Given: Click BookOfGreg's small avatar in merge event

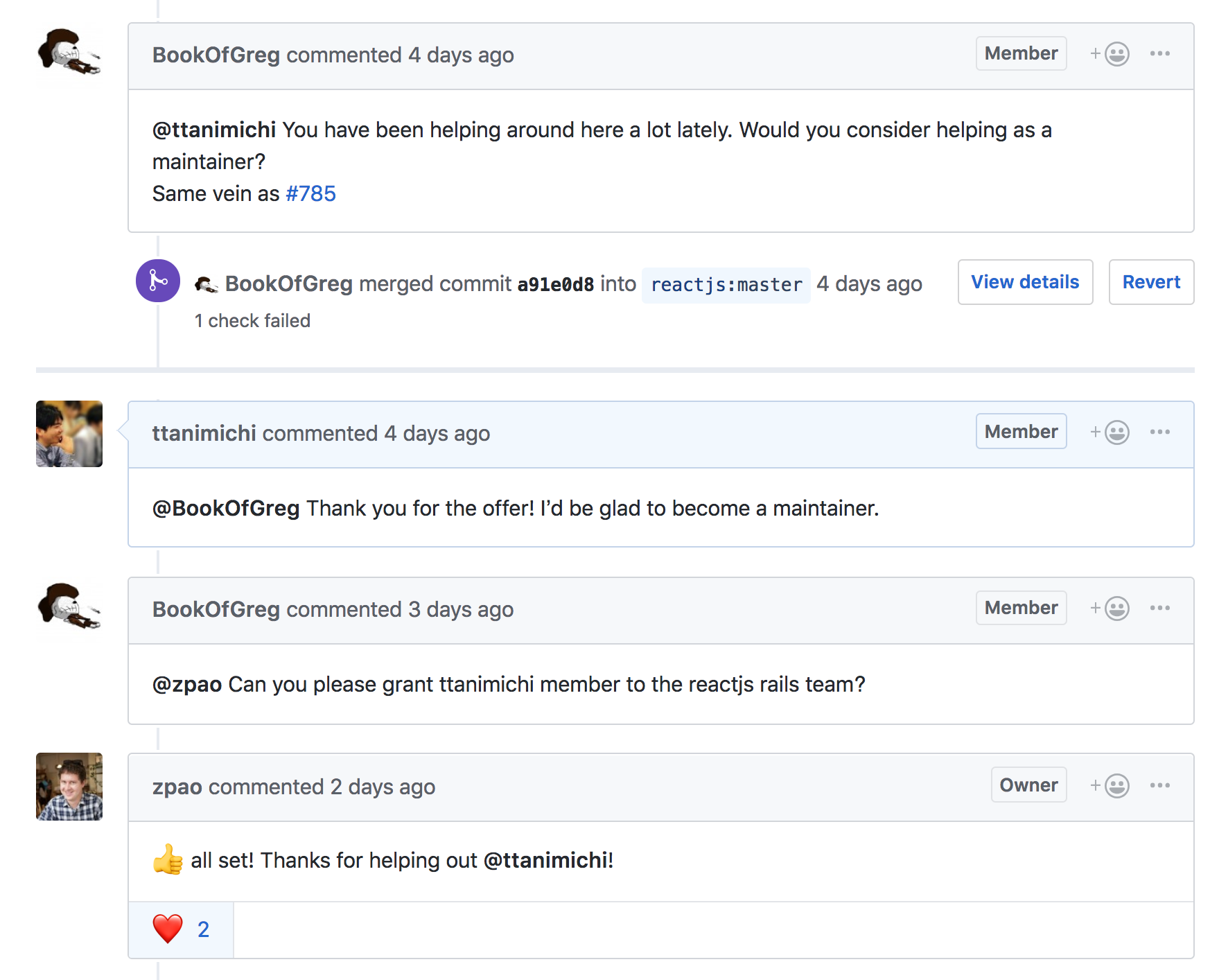Looking at the screenshot, I should 206,284.
